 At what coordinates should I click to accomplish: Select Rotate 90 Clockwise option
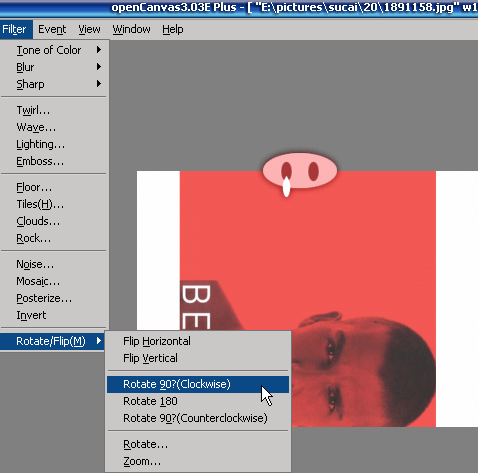point(198,384)
